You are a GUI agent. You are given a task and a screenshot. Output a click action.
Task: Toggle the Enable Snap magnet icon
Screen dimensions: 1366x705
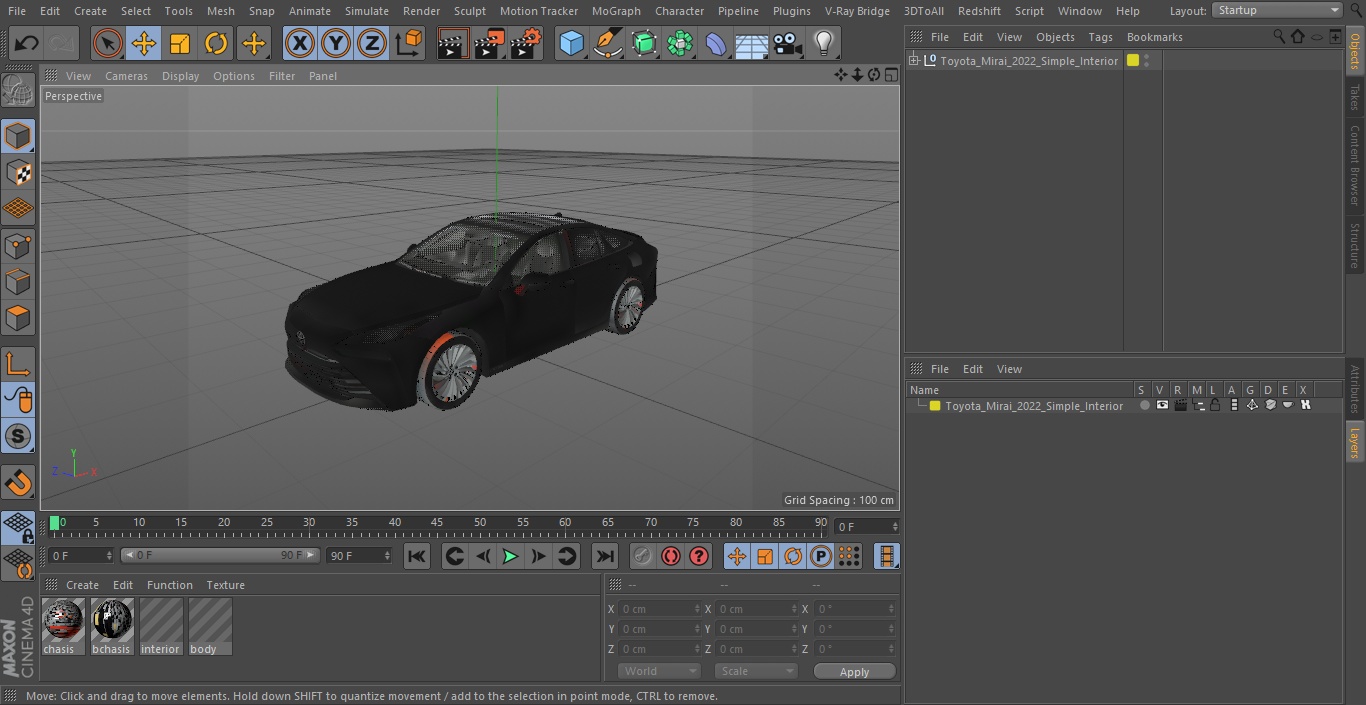point(18,483)
